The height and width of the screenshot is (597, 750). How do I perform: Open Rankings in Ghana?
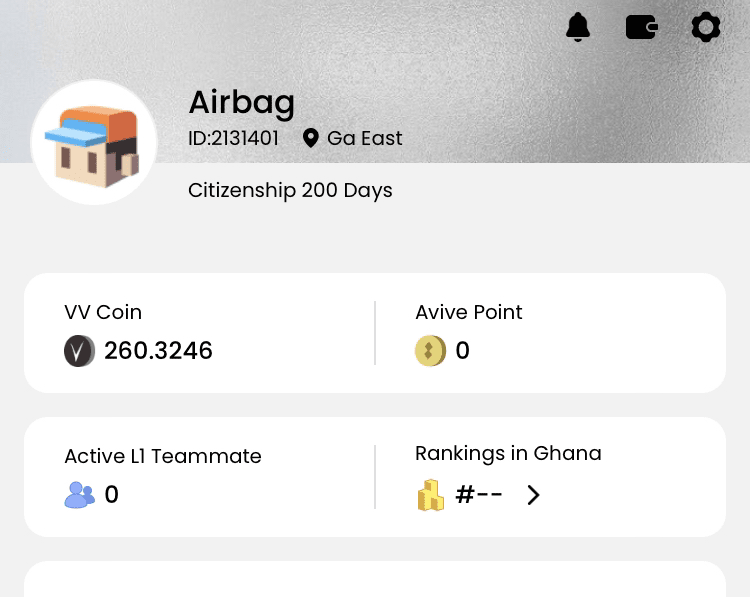pyautogui.click(x=508, y=453)
